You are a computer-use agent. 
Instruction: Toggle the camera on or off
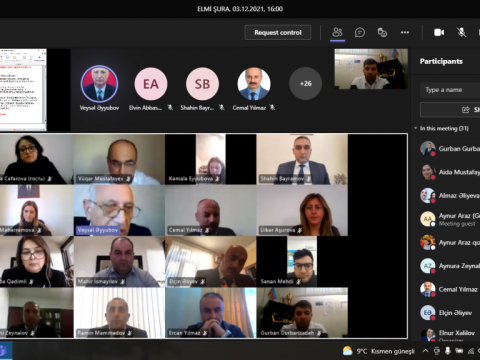tap(439, 32)
